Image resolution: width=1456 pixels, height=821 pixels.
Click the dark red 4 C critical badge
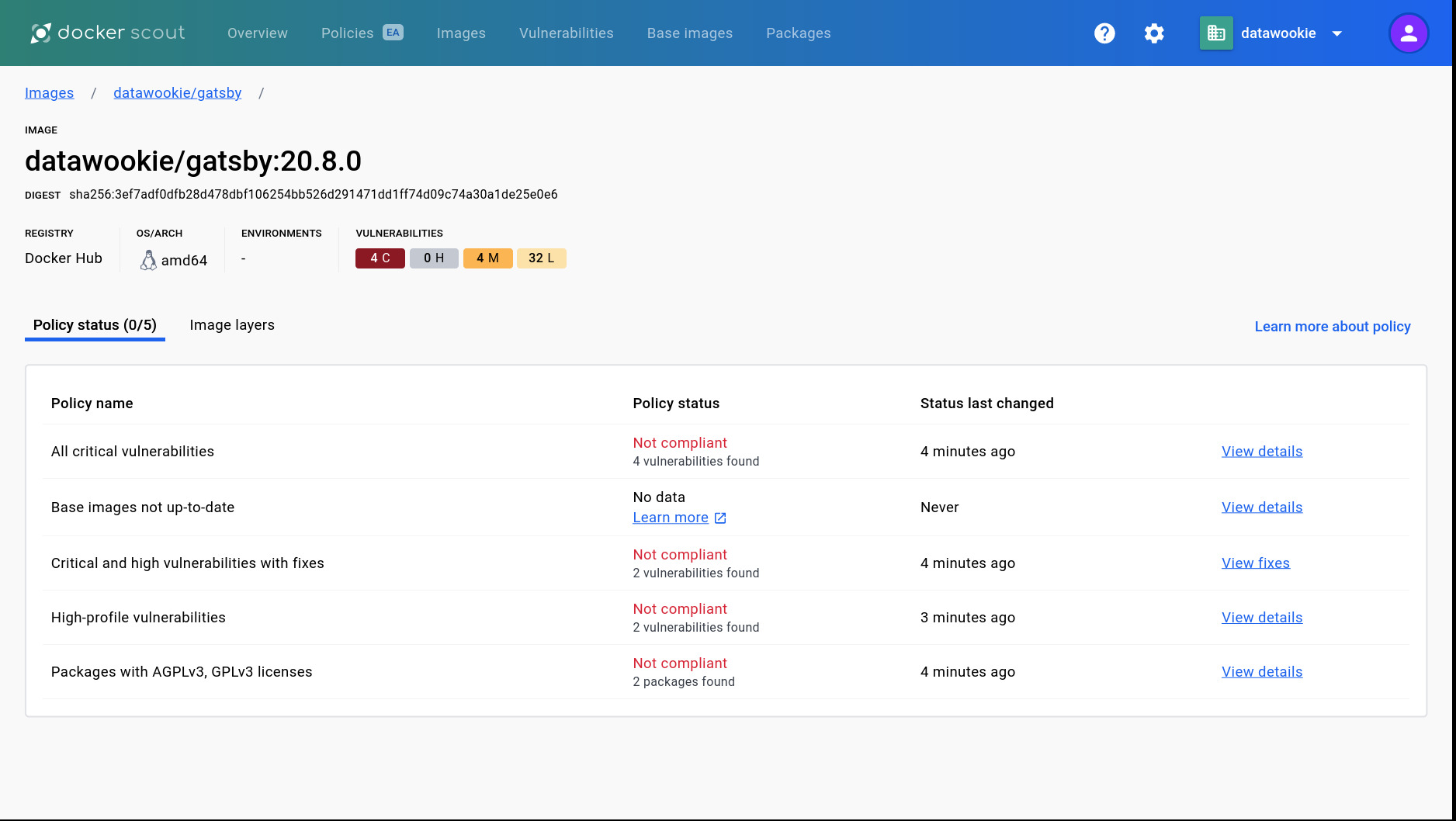[x=380, y=258]
